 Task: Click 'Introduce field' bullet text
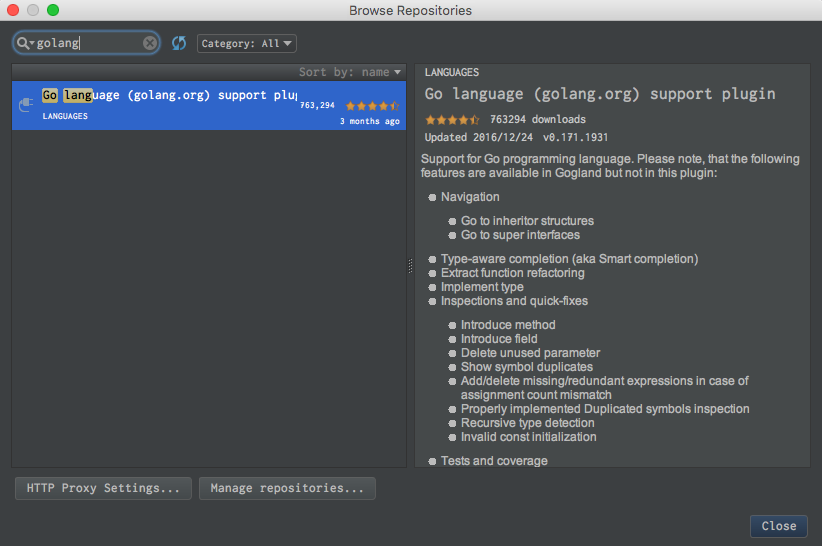[x=499, y=339]
